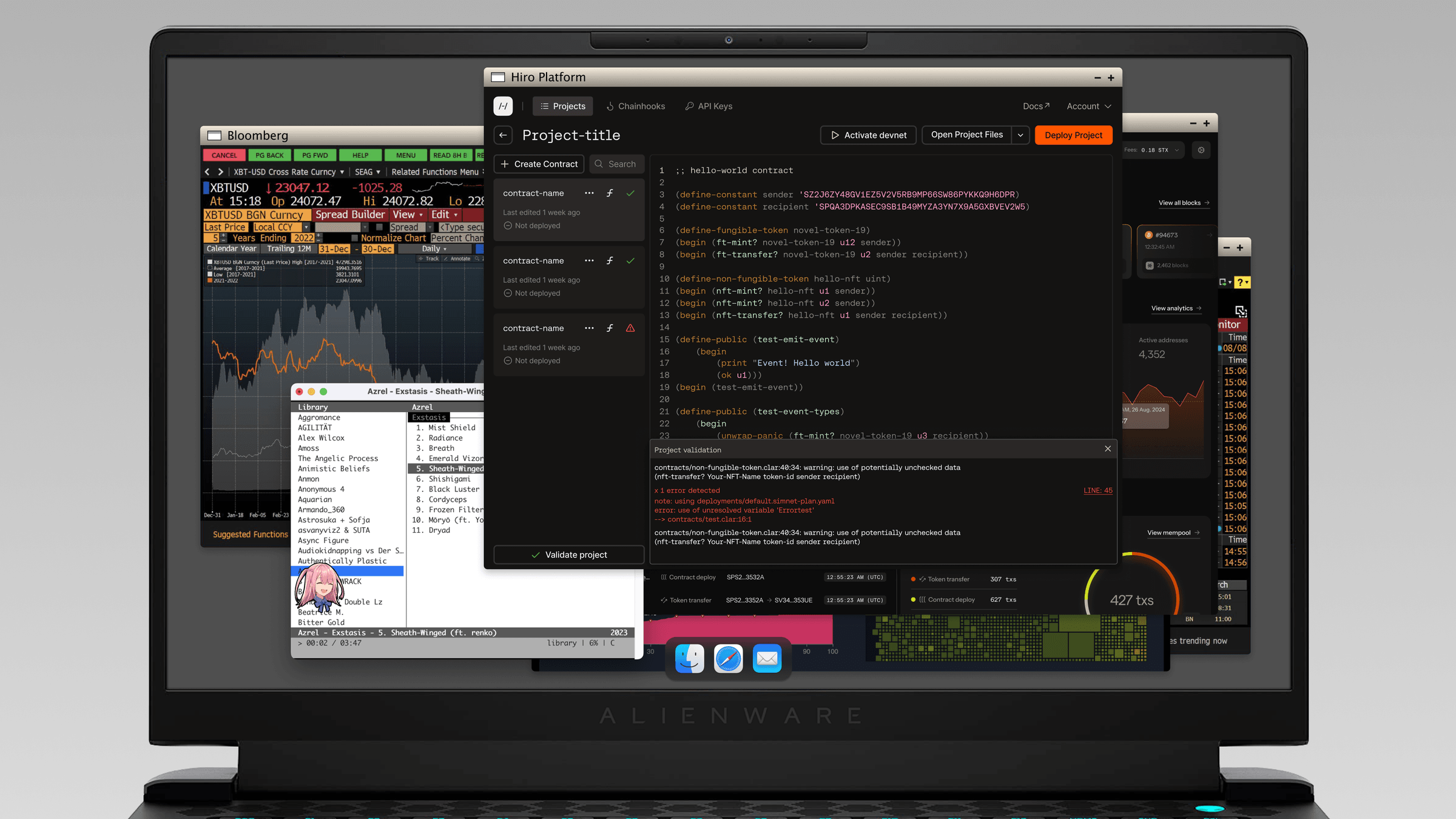
Task: Follow the View mempool link
Action: 1173,533
